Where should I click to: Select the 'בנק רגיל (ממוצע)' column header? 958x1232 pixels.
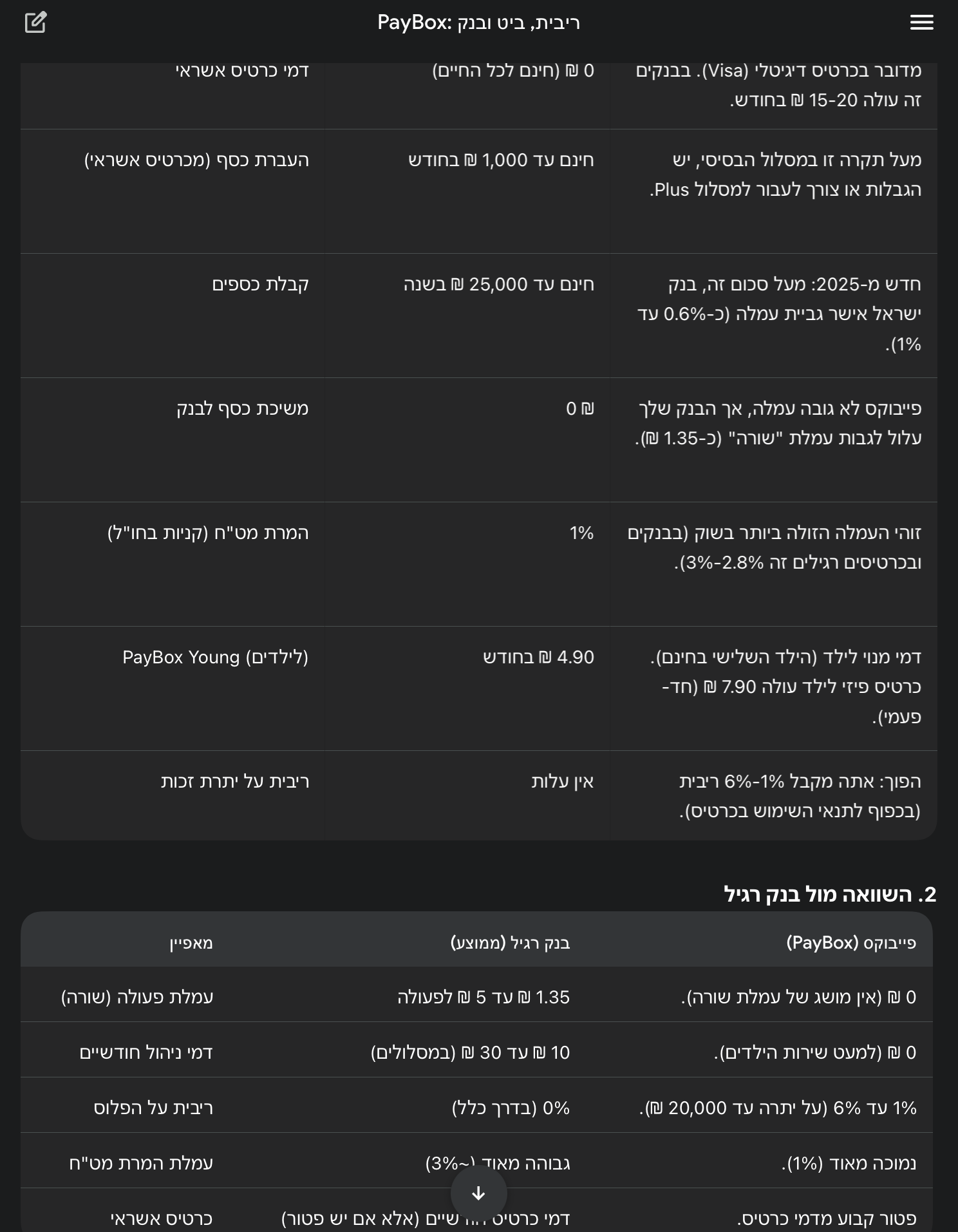510,943
